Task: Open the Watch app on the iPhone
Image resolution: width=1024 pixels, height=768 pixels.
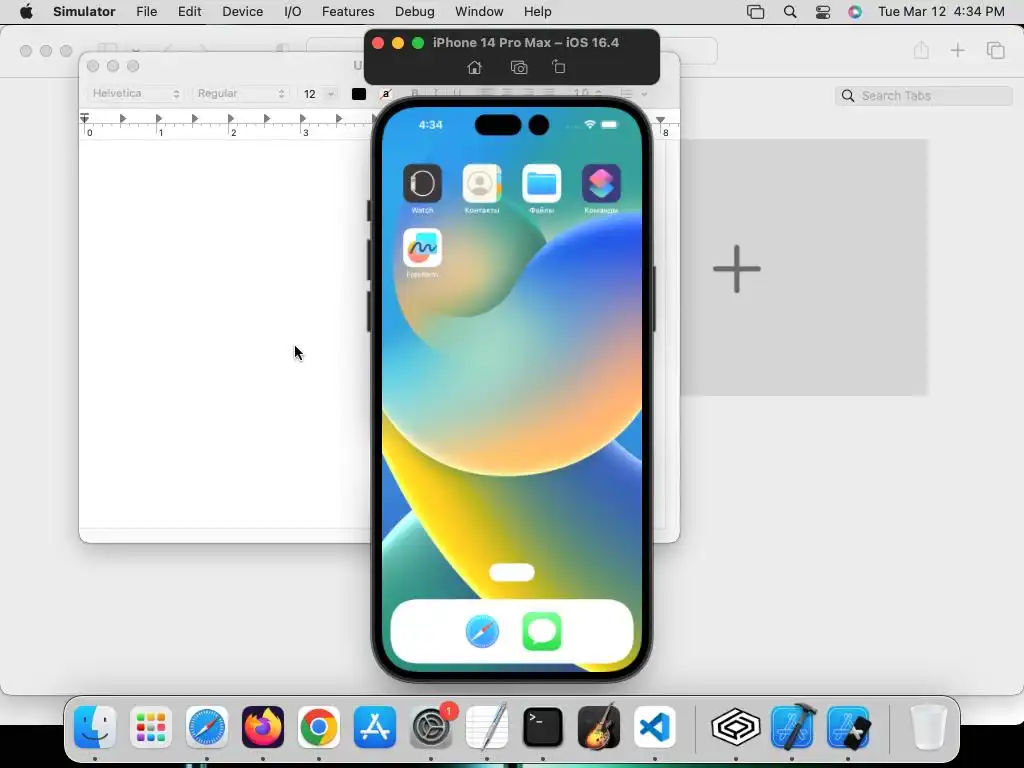Action: 423,184
